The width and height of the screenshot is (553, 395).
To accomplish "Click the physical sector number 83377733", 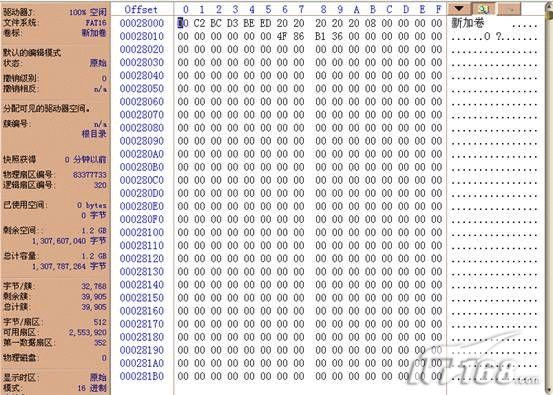I will [90, 175].
